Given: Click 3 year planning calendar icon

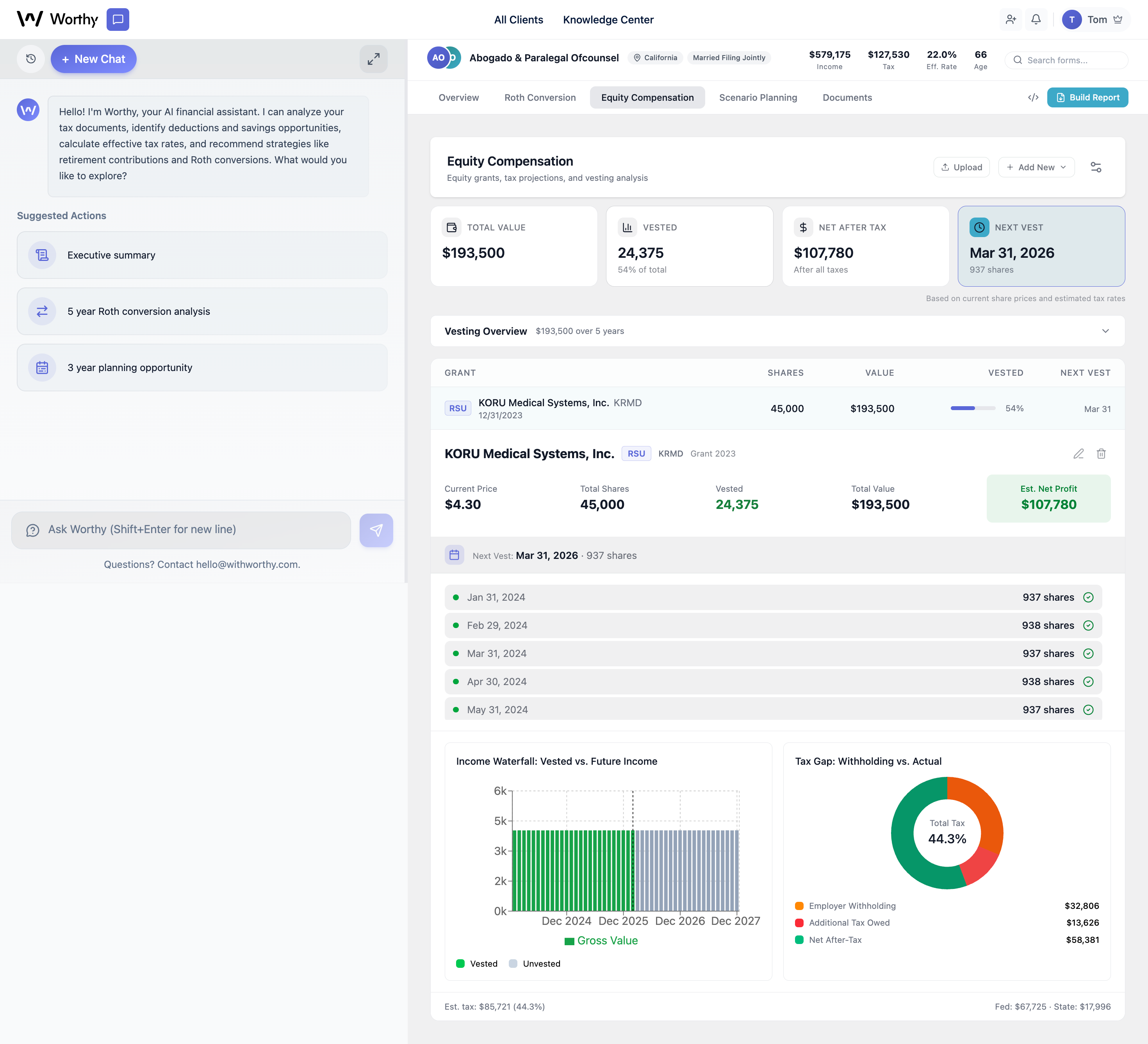Looking at the screenshot, I should (42, 368).
